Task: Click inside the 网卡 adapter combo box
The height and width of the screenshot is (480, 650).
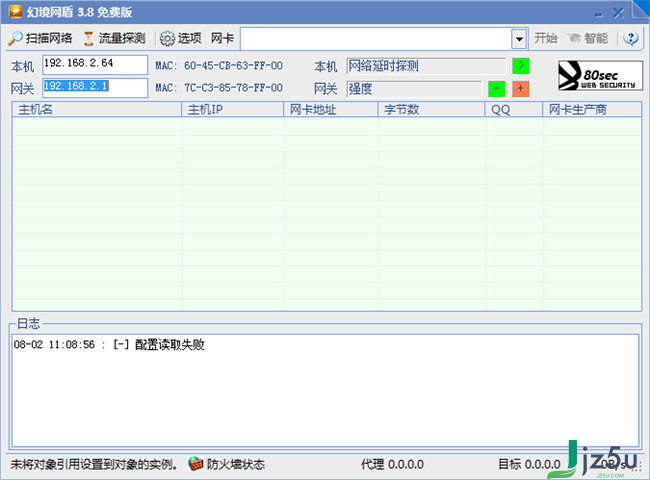Action: click(376, 39)
